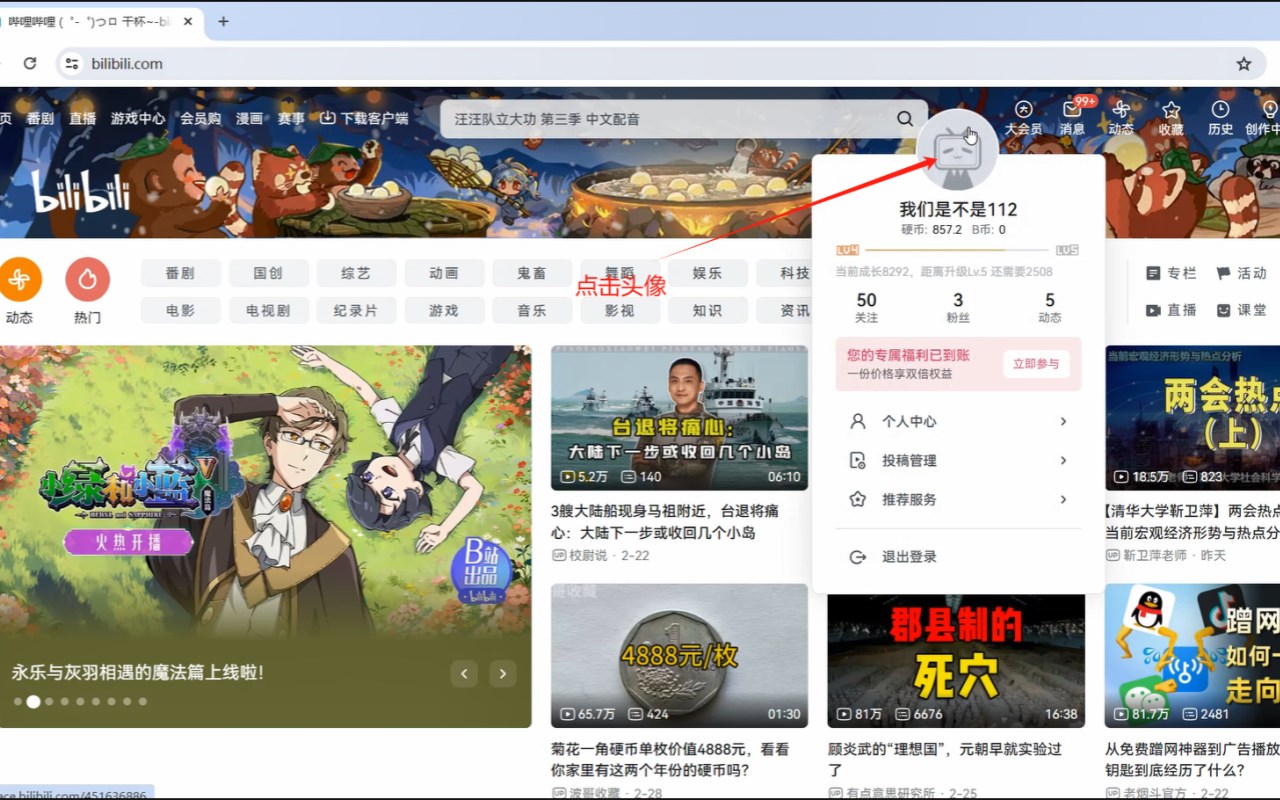Reload the page with refresh icon

(30, 63)
